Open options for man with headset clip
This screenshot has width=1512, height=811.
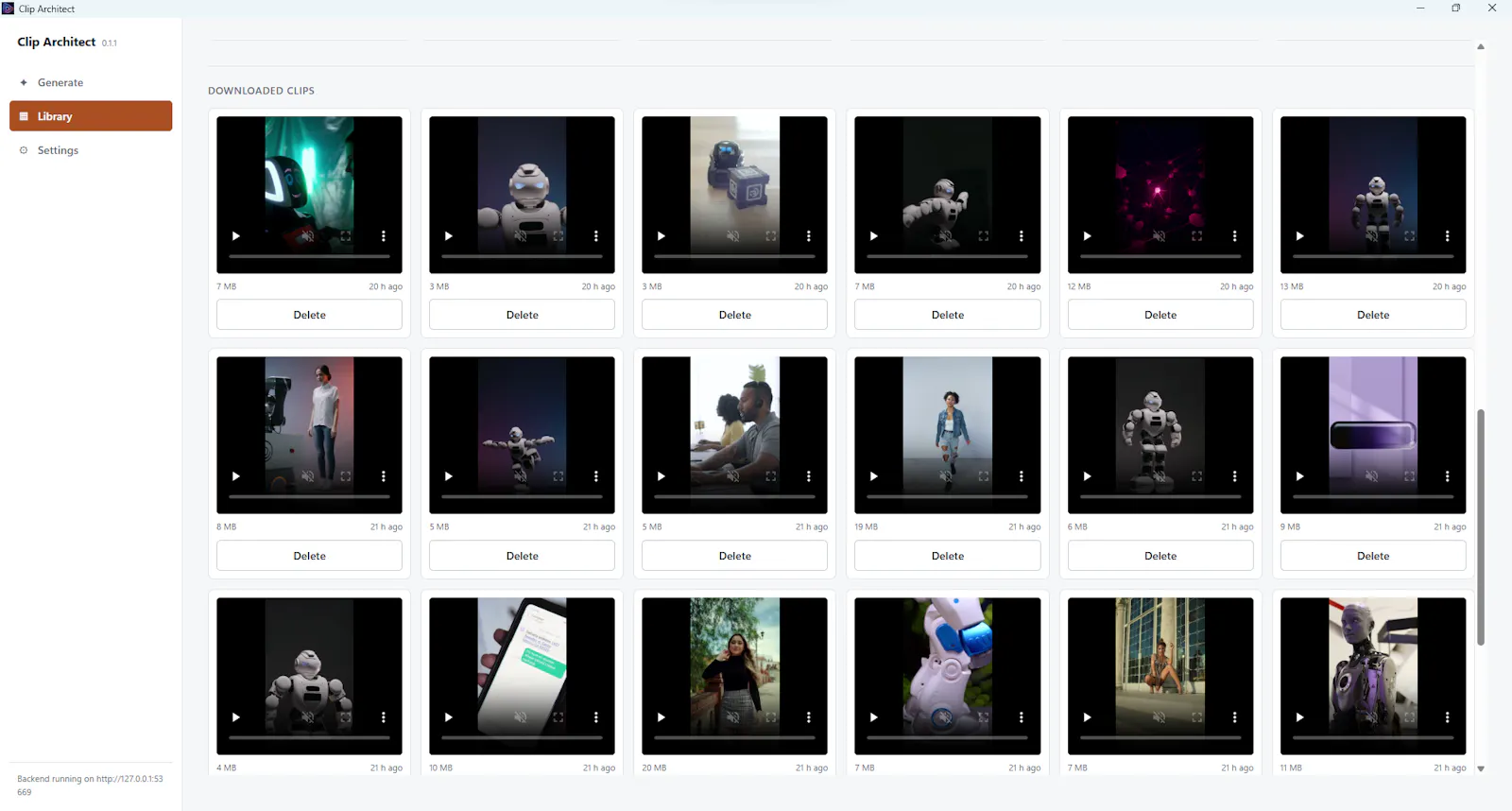coord(809,476)
